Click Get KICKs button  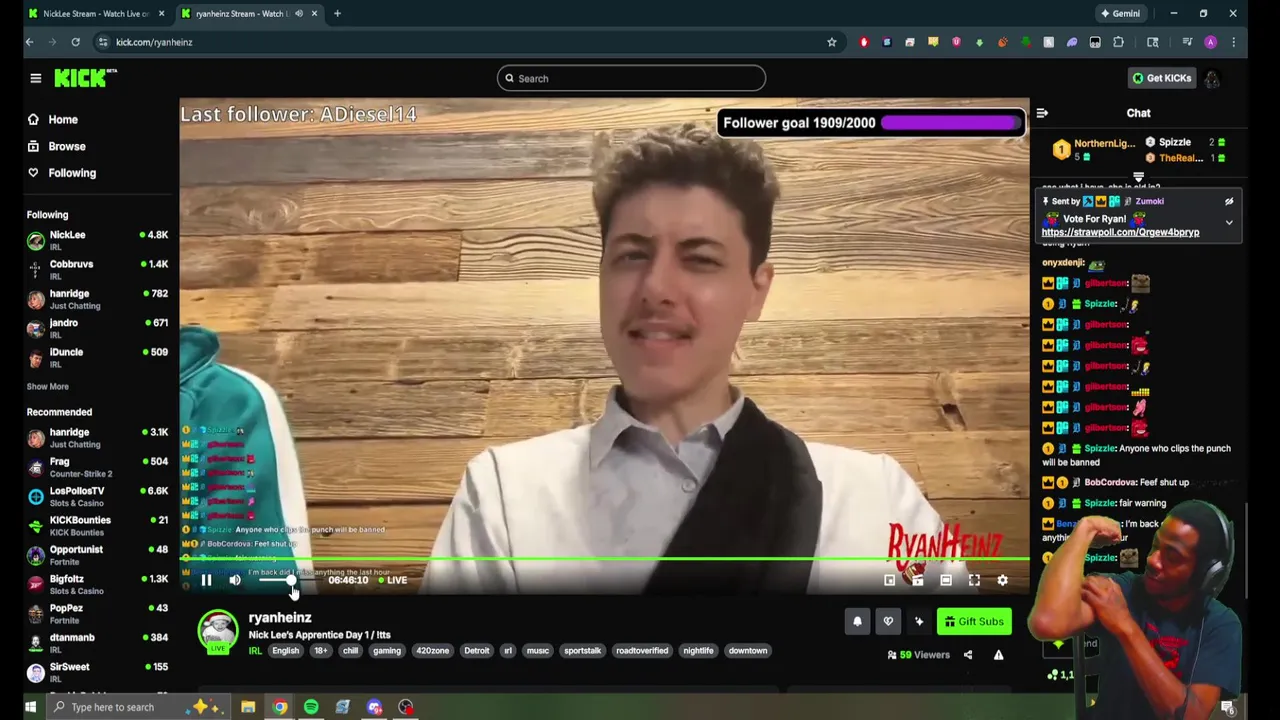(x=1161, y=78)
